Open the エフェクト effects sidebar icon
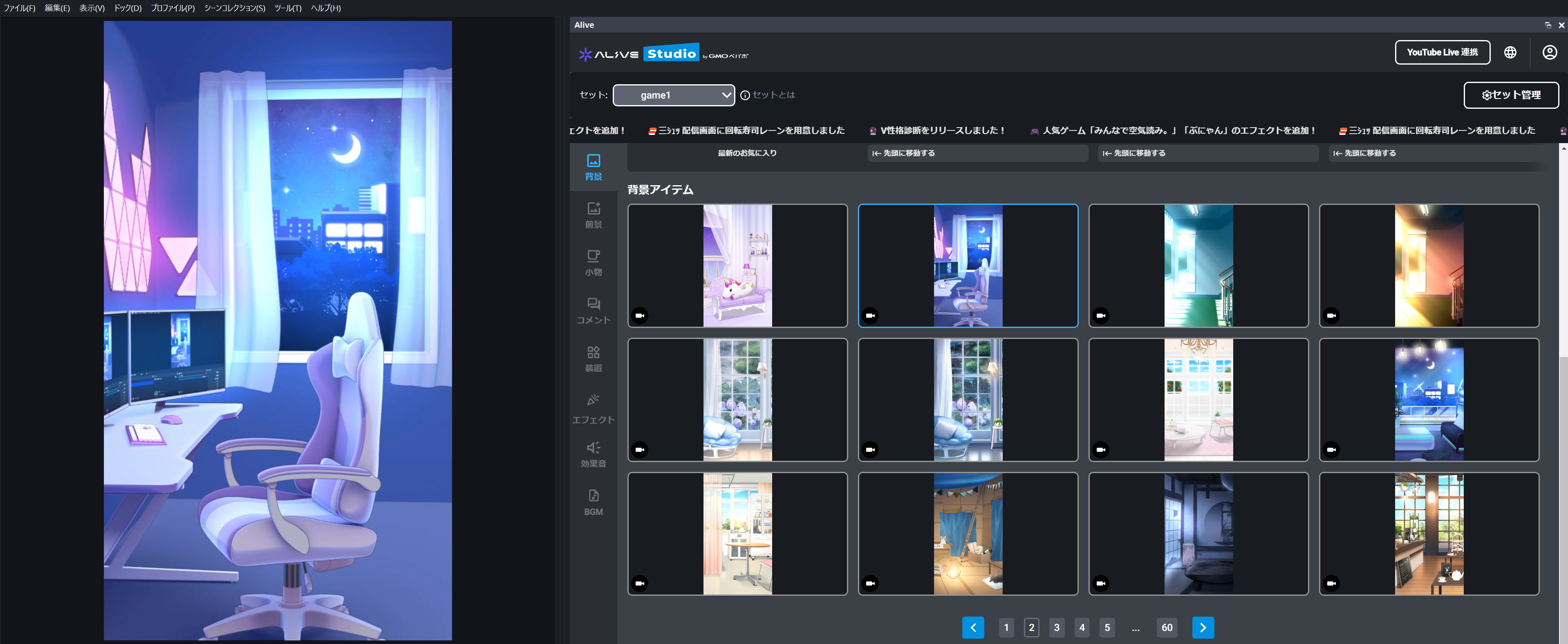Viewport: 1568px width, 644px height. pos(593,408)
